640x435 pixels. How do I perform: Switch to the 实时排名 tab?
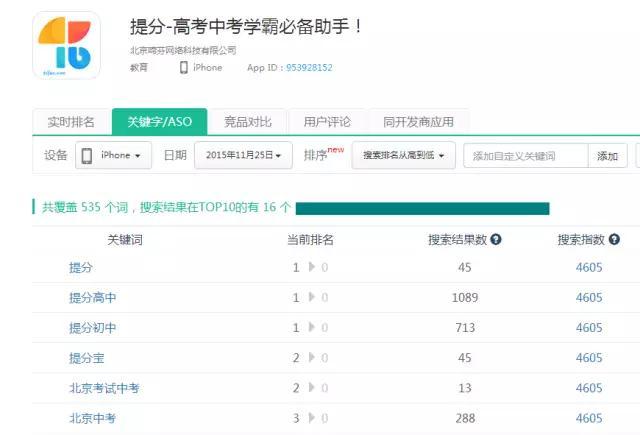pyautogui.click(x=71, y=122)
